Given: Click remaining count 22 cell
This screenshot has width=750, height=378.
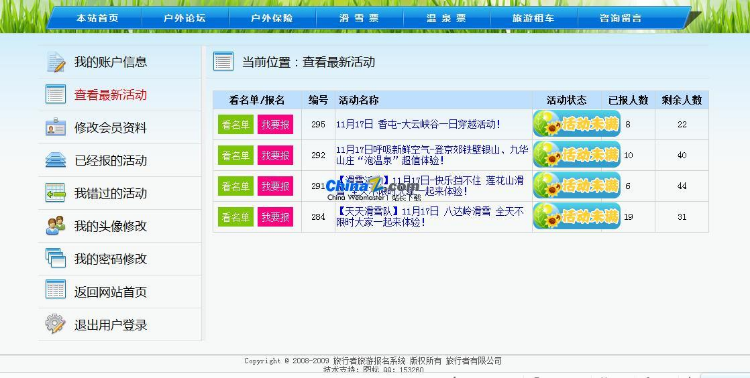Looking at the screenshot, I should click(x=682, y=124).
